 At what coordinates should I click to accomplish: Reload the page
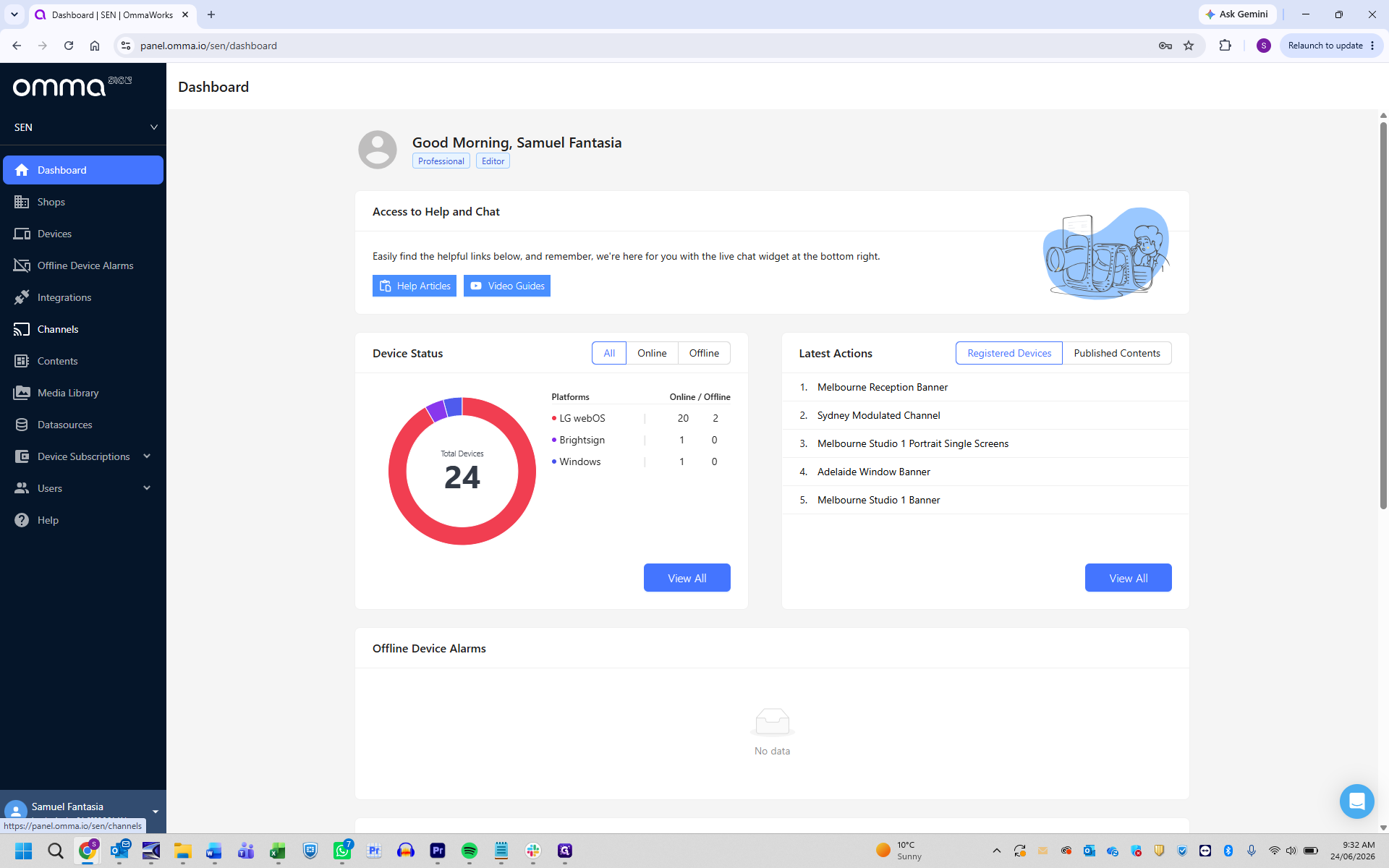click(69, 46)
